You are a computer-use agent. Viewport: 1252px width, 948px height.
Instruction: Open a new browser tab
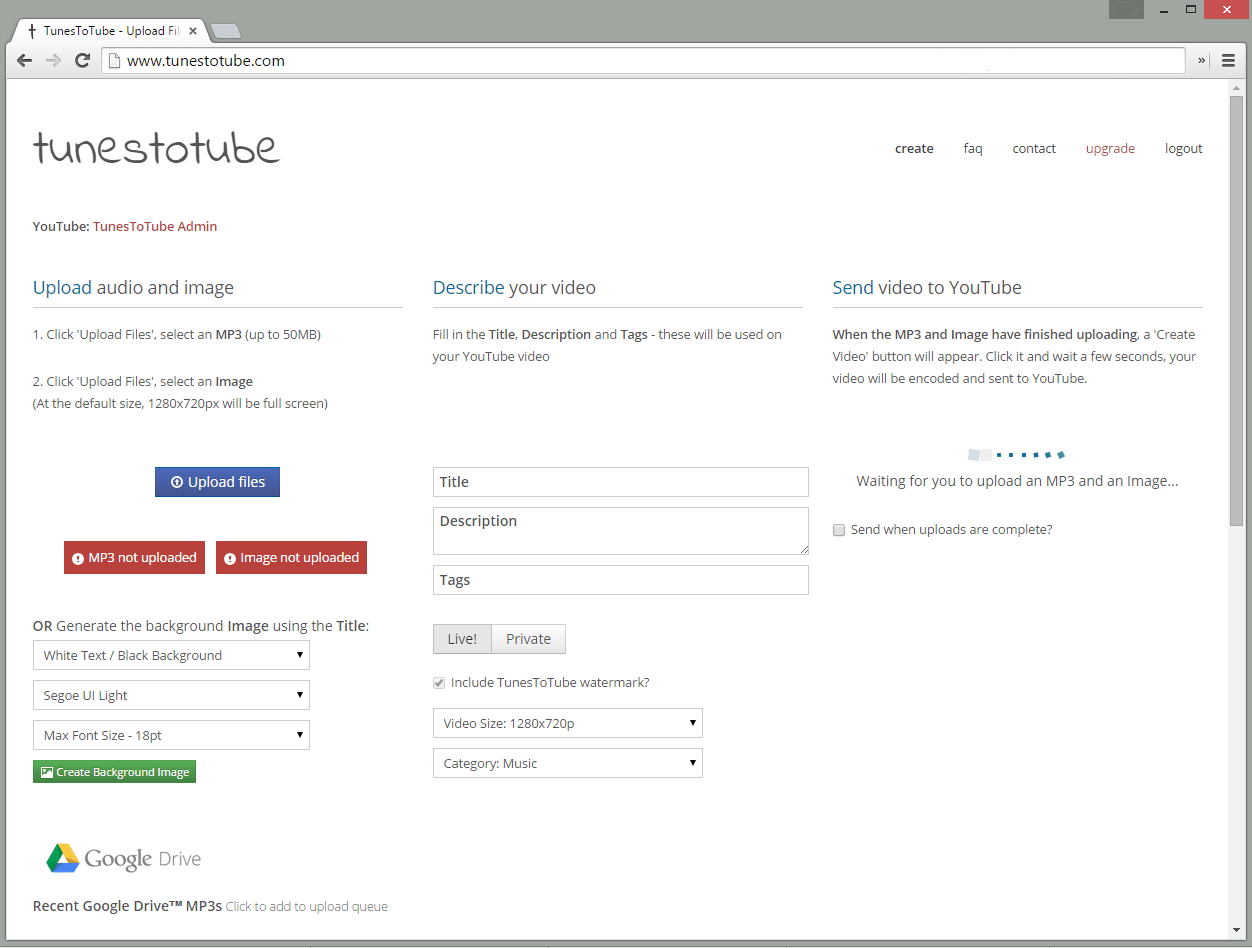226,31
